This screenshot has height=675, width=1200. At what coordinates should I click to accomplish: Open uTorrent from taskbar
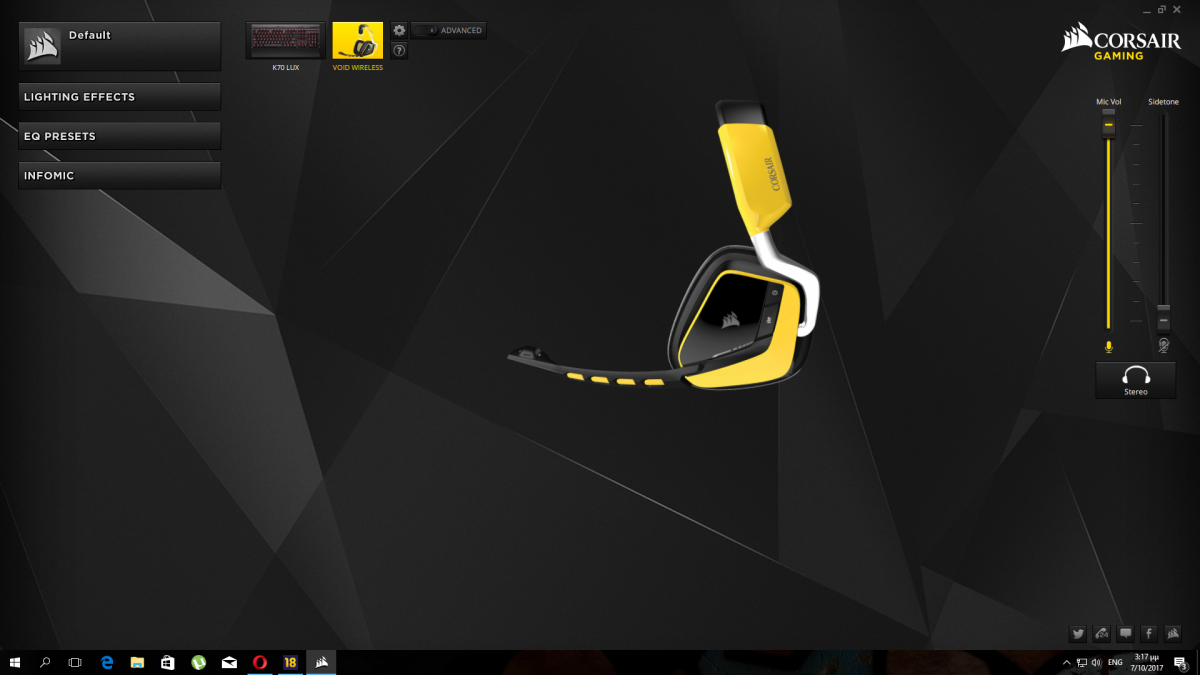coord(198,662)
